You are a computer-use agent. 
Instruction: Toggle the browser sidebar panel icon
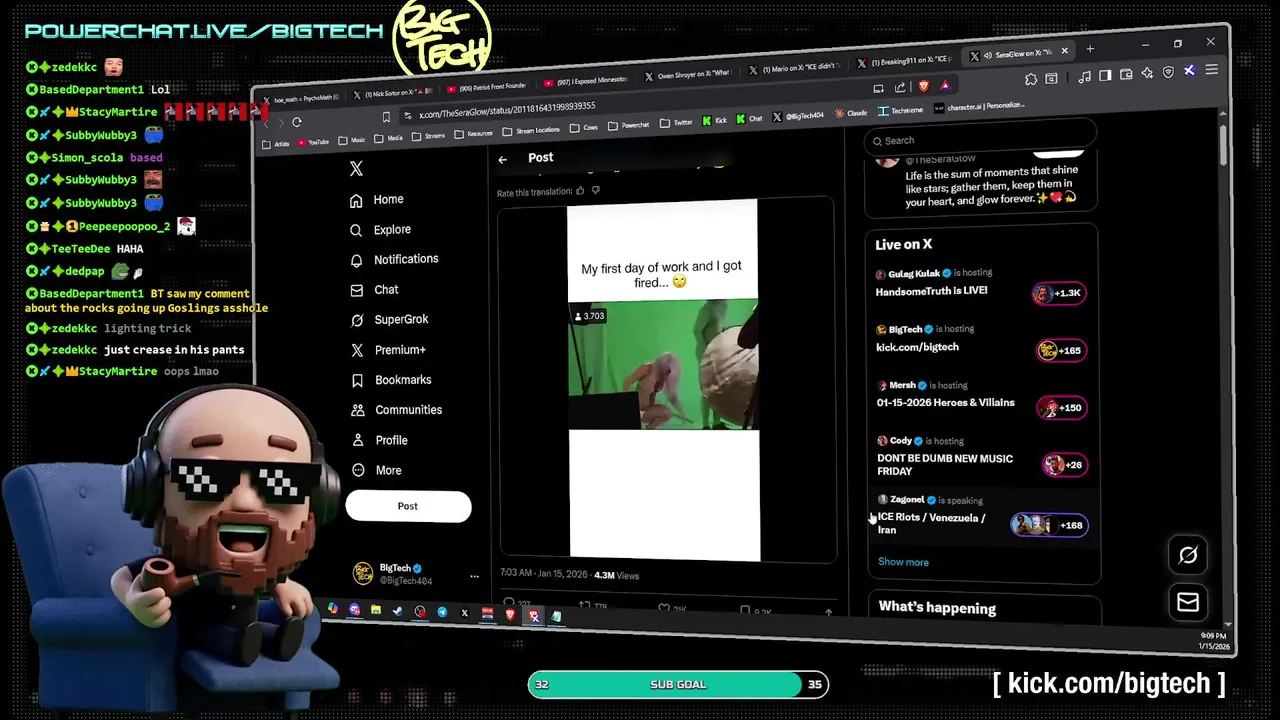point(1105,75)
